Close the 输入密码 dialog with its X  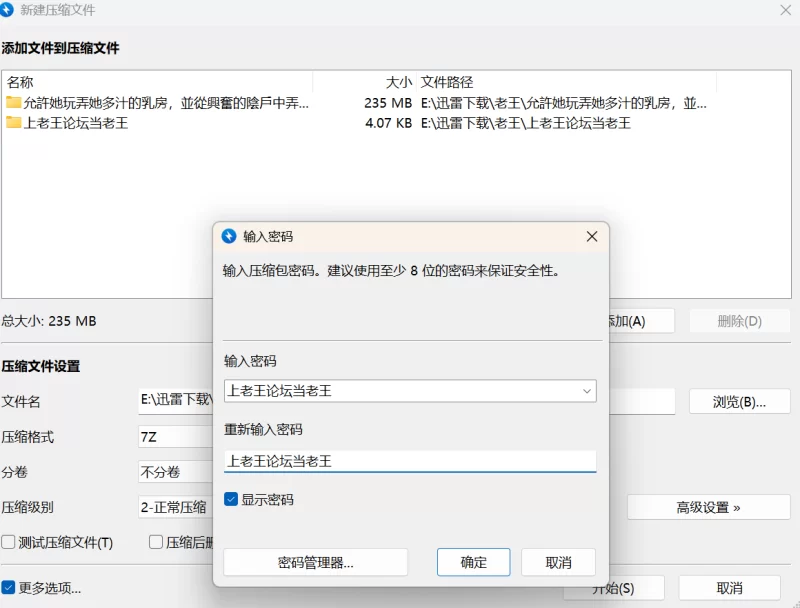tap(592, 236)
